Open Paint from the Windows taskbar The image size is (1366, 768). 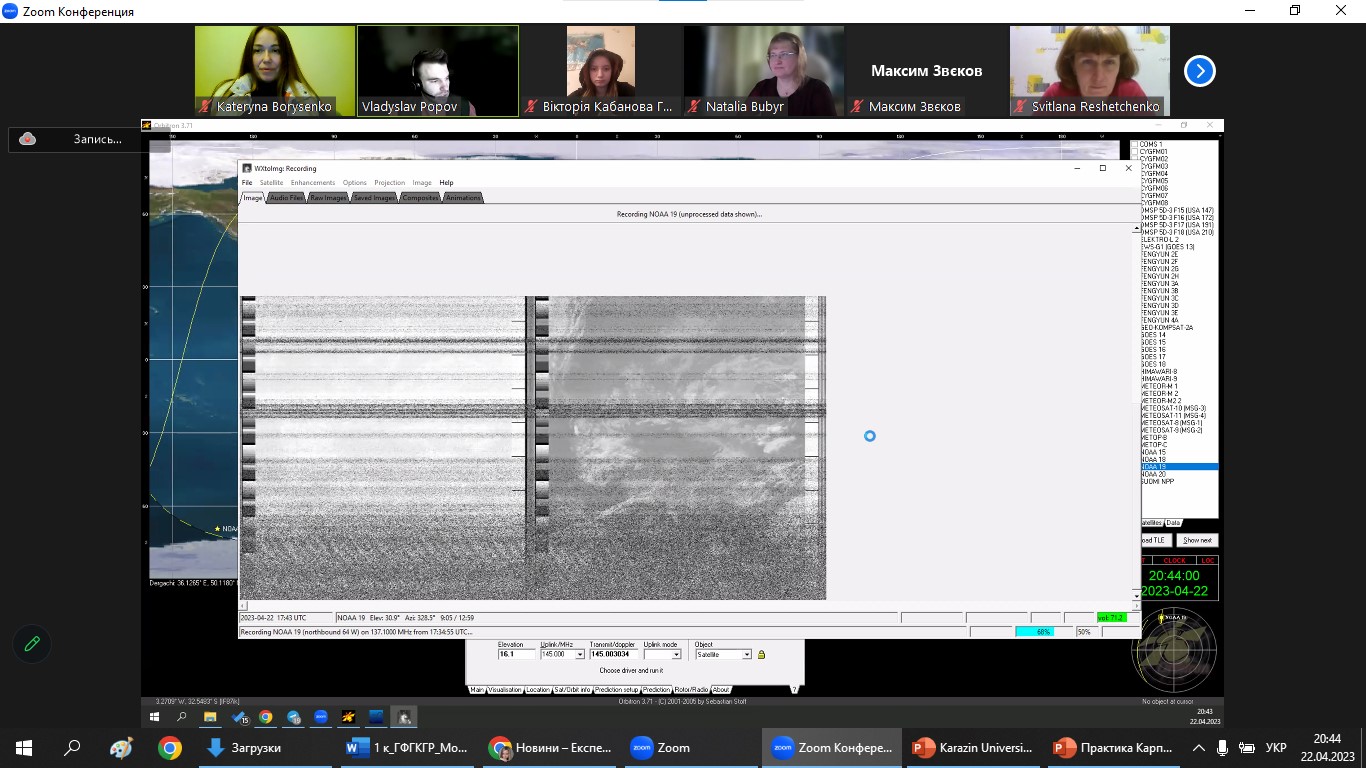pos(120,747)
